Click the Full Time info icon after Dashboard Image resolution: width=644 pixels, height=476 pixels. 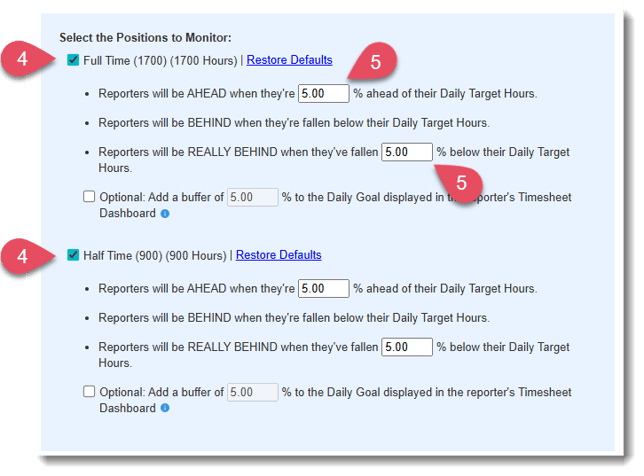click(165, 213)
